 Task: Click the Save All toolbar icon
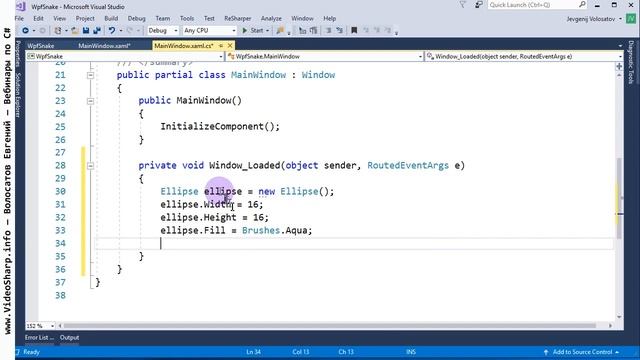click(97, 31)
